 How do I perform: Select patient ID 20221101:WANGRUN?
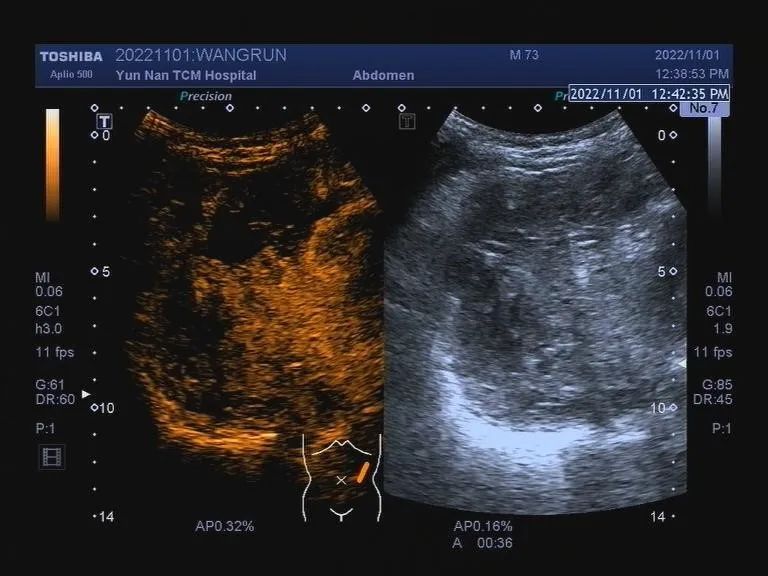coord(201,55)
